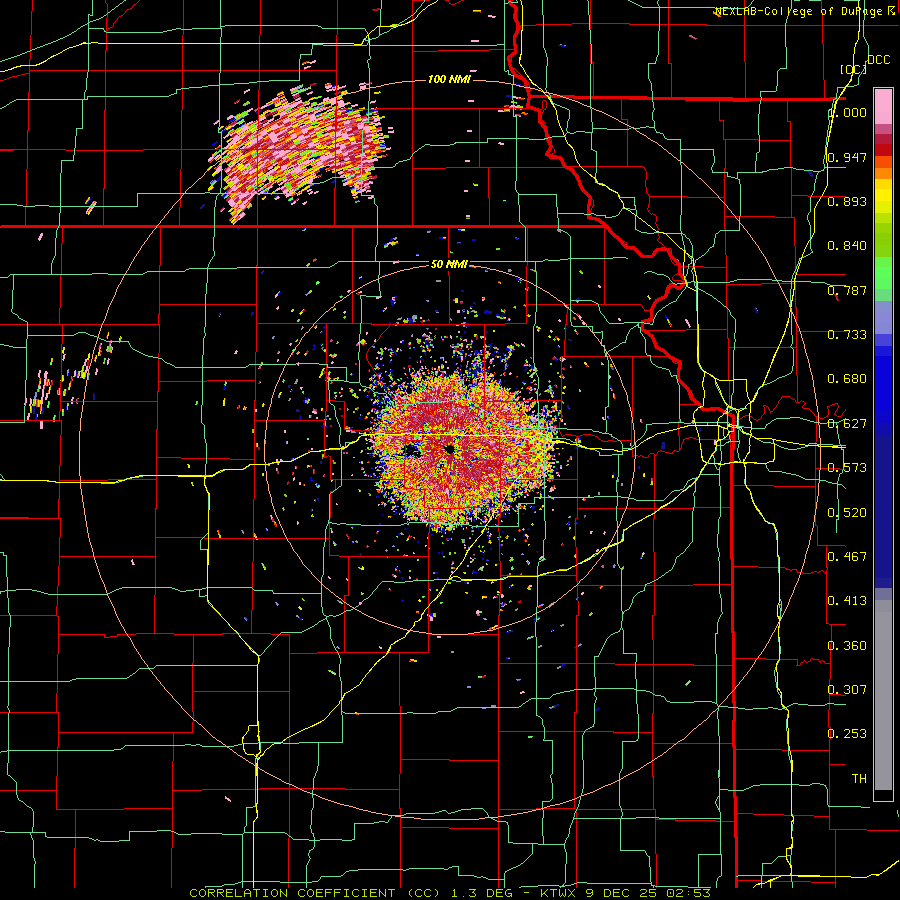Click the [CC] unit label
Viewport: 900px width, 900px height.
(853, 69)
